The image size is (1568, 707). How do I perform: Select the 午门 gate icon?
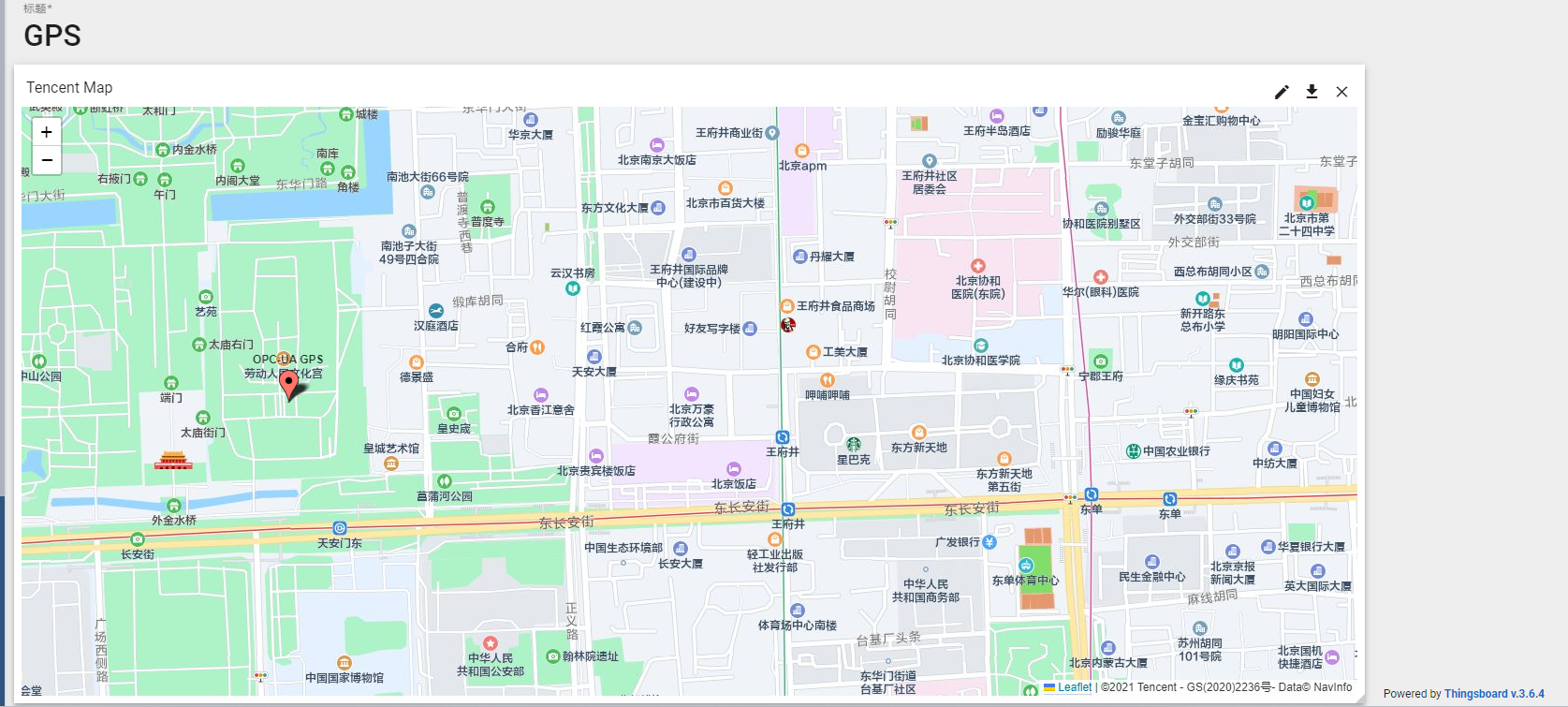click(165, 180)
